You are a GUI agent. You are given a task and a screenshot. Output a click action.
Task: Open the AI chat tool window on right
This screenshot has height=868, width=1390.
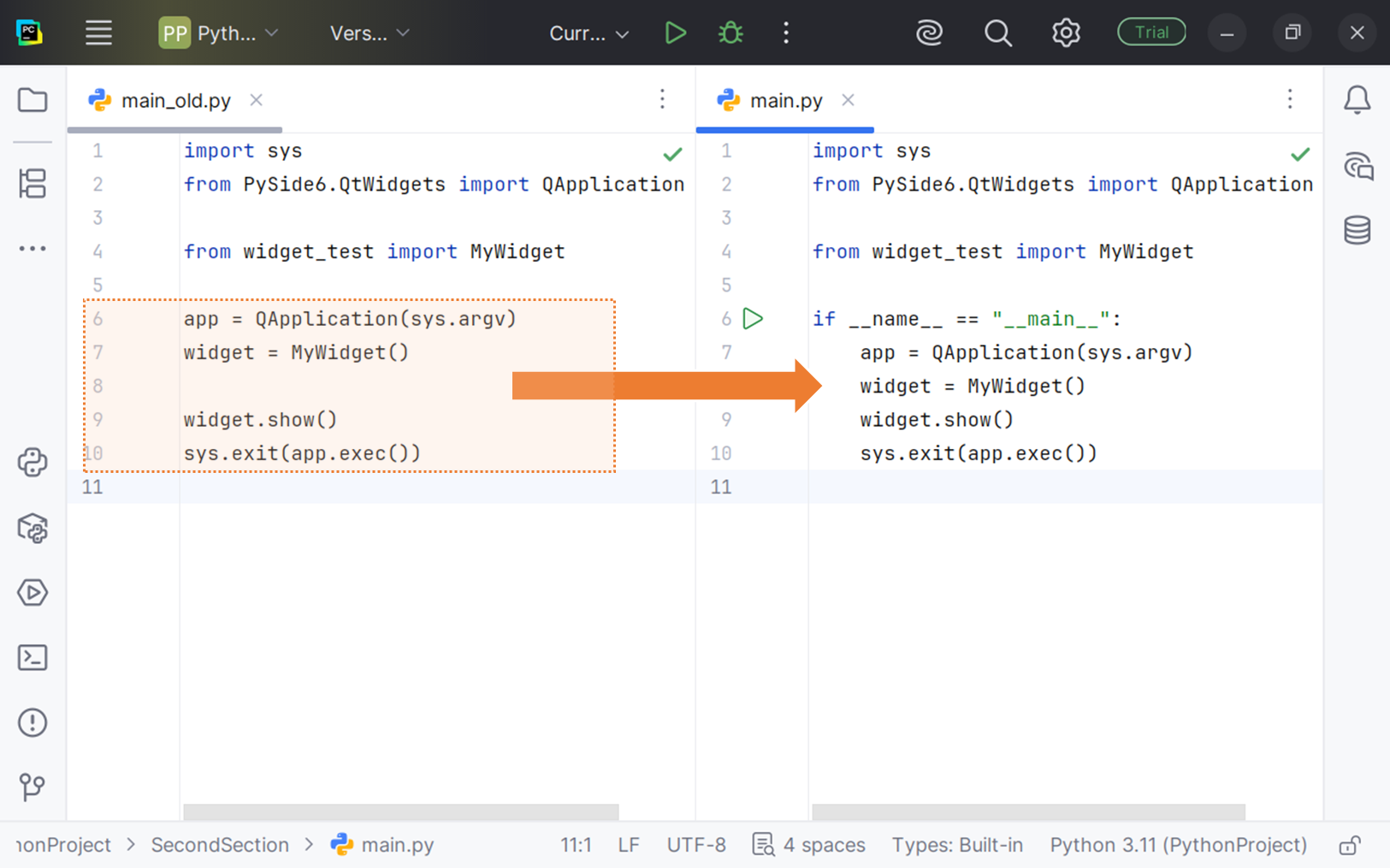point(1357,166)
